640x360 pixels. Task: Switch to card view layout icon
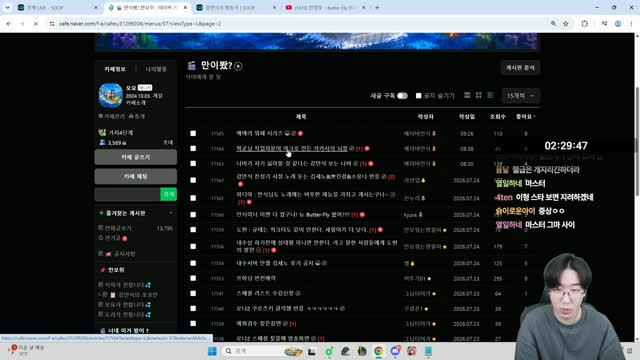tap(467, 95)
